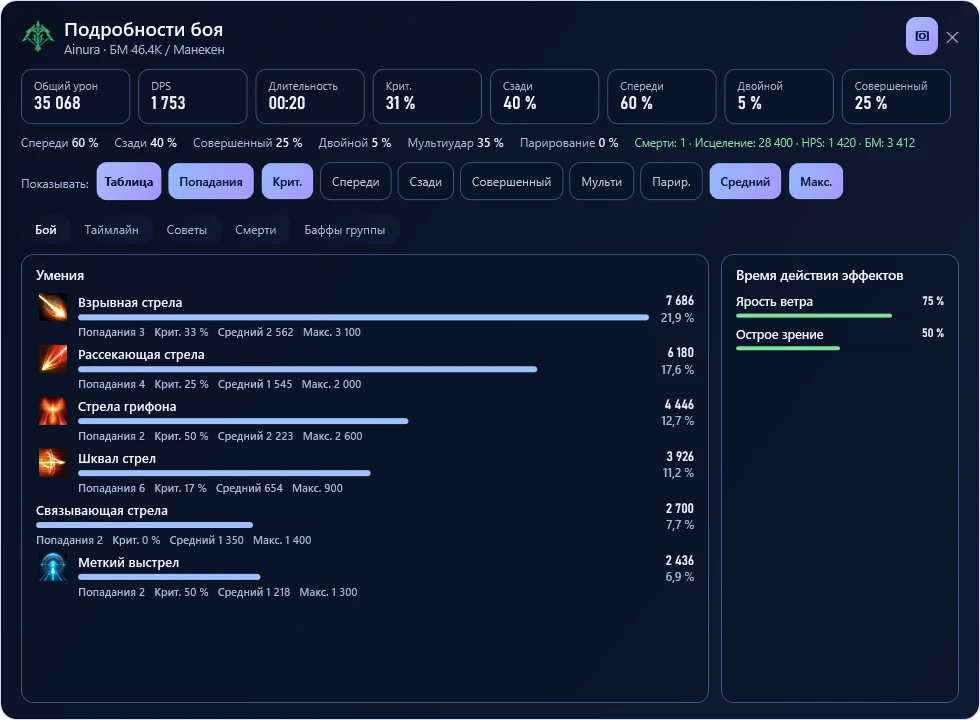Viewport: 980px width, 720px height.
Task: Click the Взрывная стрела skill icon
Action: pos(52,307)
